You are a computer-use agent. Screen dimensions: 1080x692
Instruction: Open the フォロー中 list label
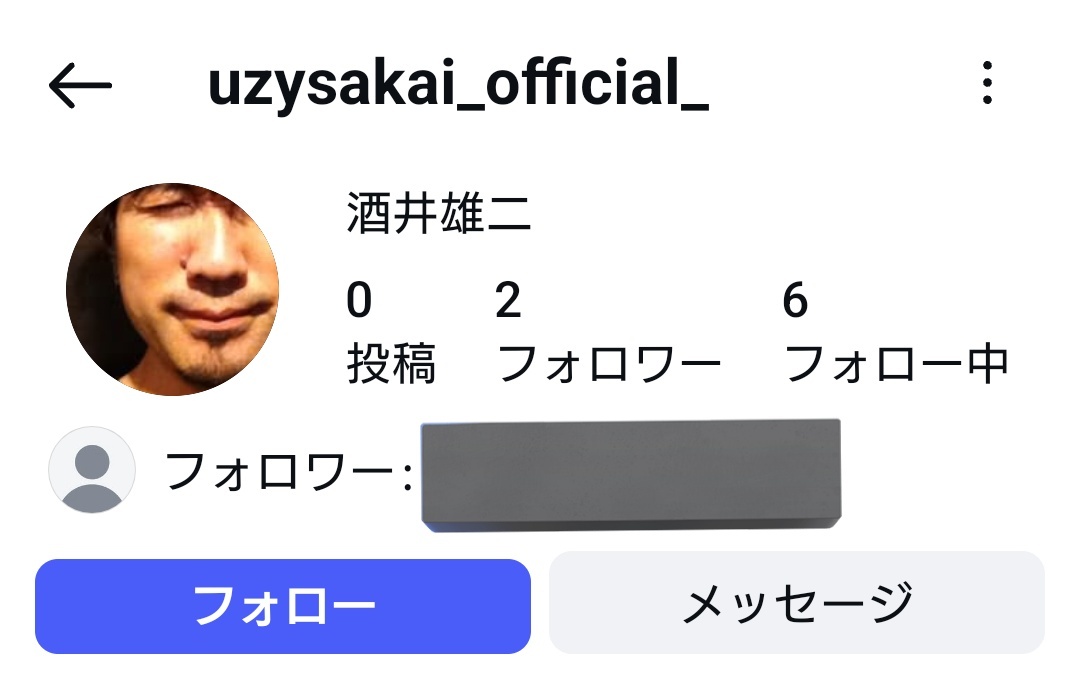pyautogui.click(x=896, y=364)
